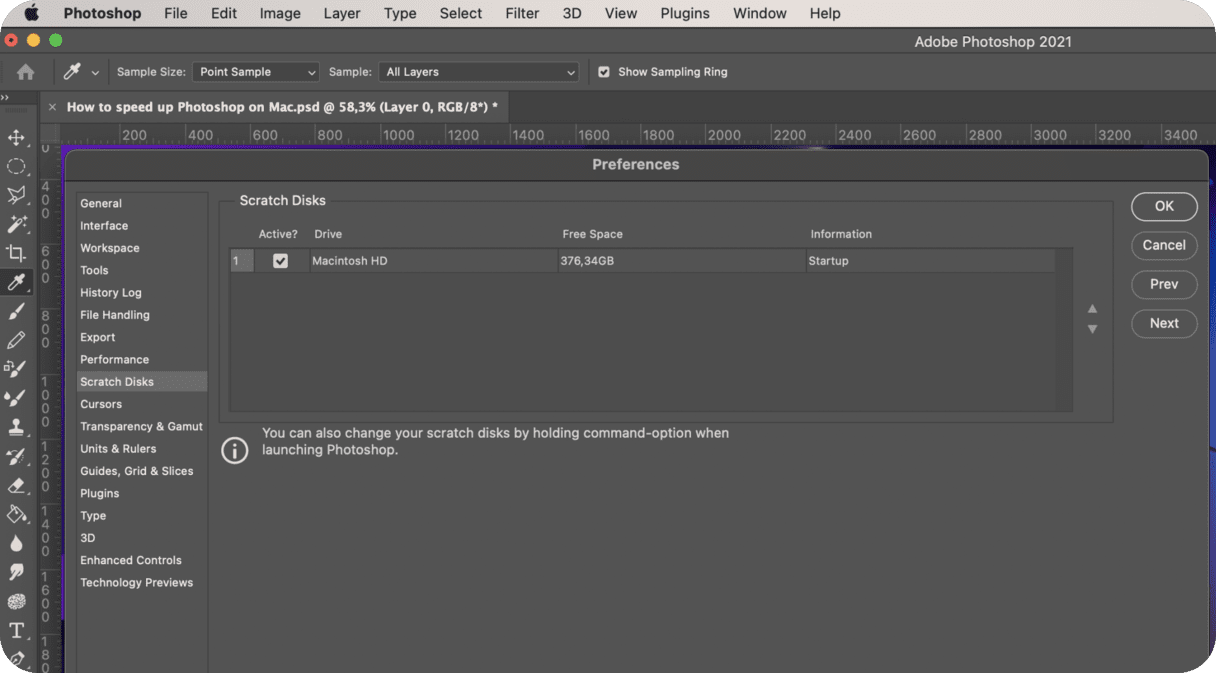1216x673 pixels.
Task: Select the Move tool
Action: (16, 137)
